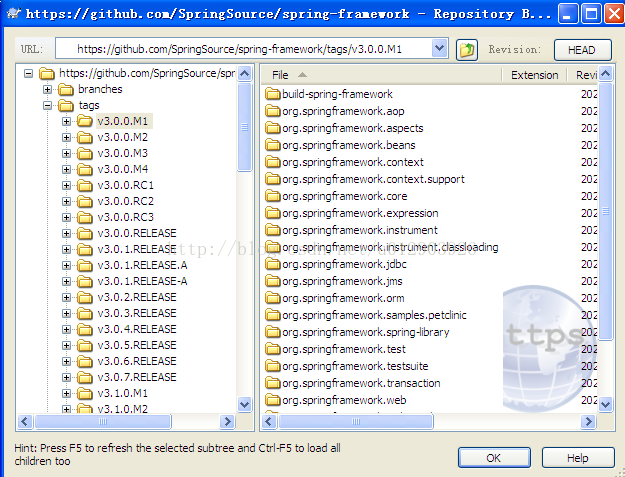Expand the v3.1.0.M1 tag

click(x=67, y=393)
